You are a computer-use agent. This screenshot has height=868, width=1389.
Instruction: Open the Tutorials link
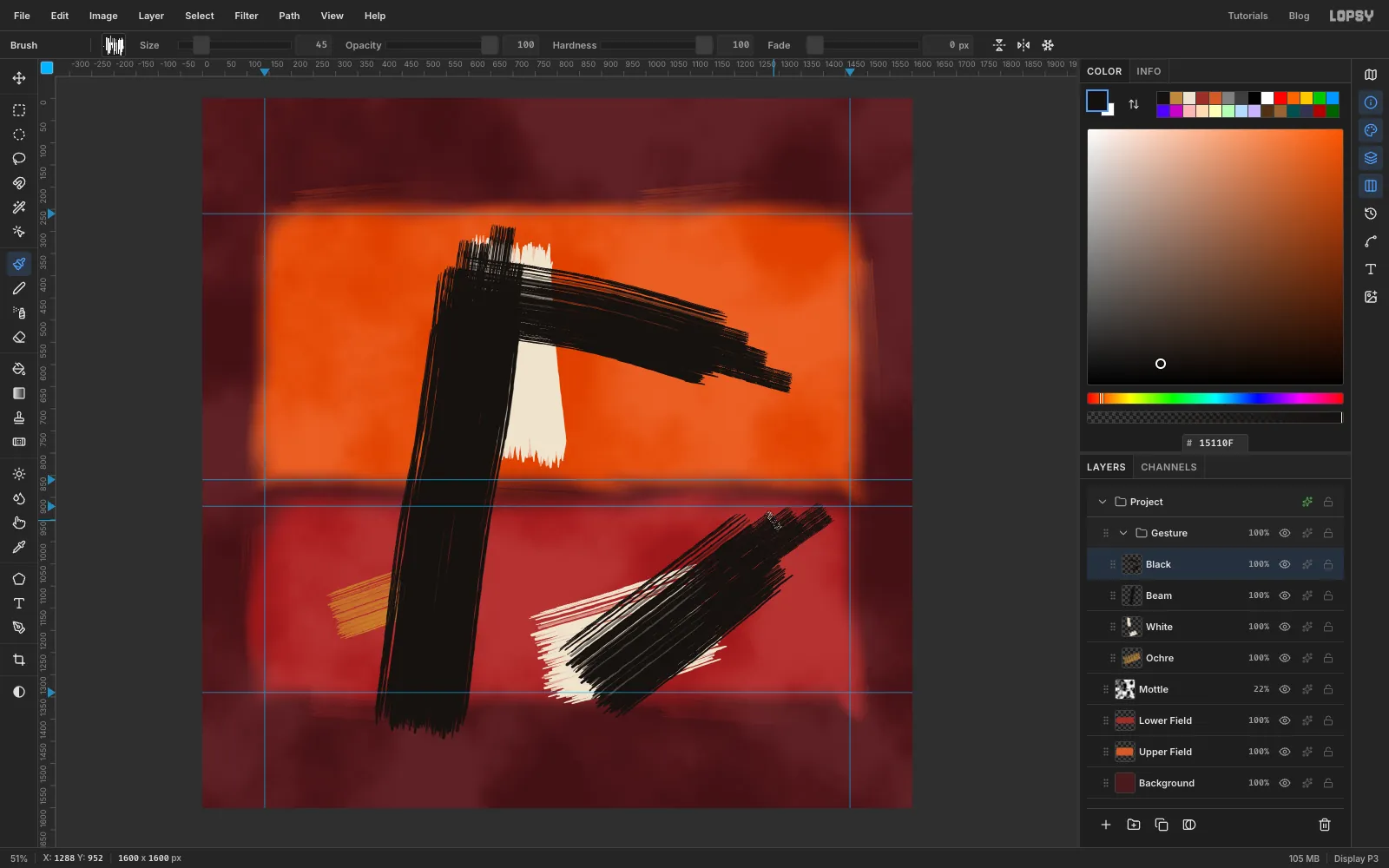(x=1247, y=16)
